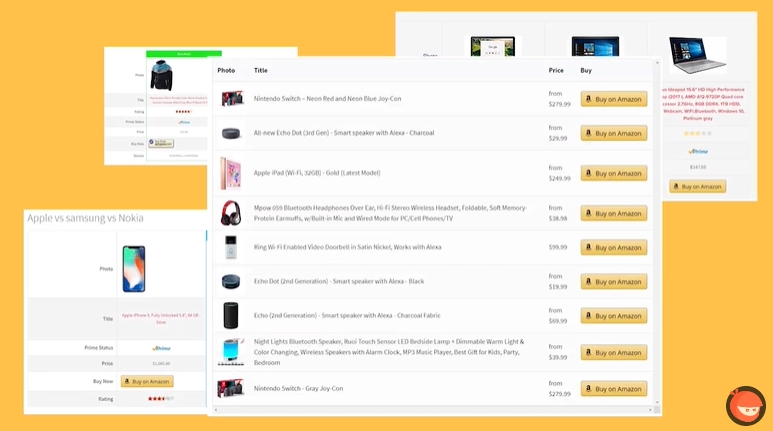Viewport: 773px width, 431px height.
Task: Click the Nintendo Switch Gray Joy-Con photo
Action: pos(231,388)
